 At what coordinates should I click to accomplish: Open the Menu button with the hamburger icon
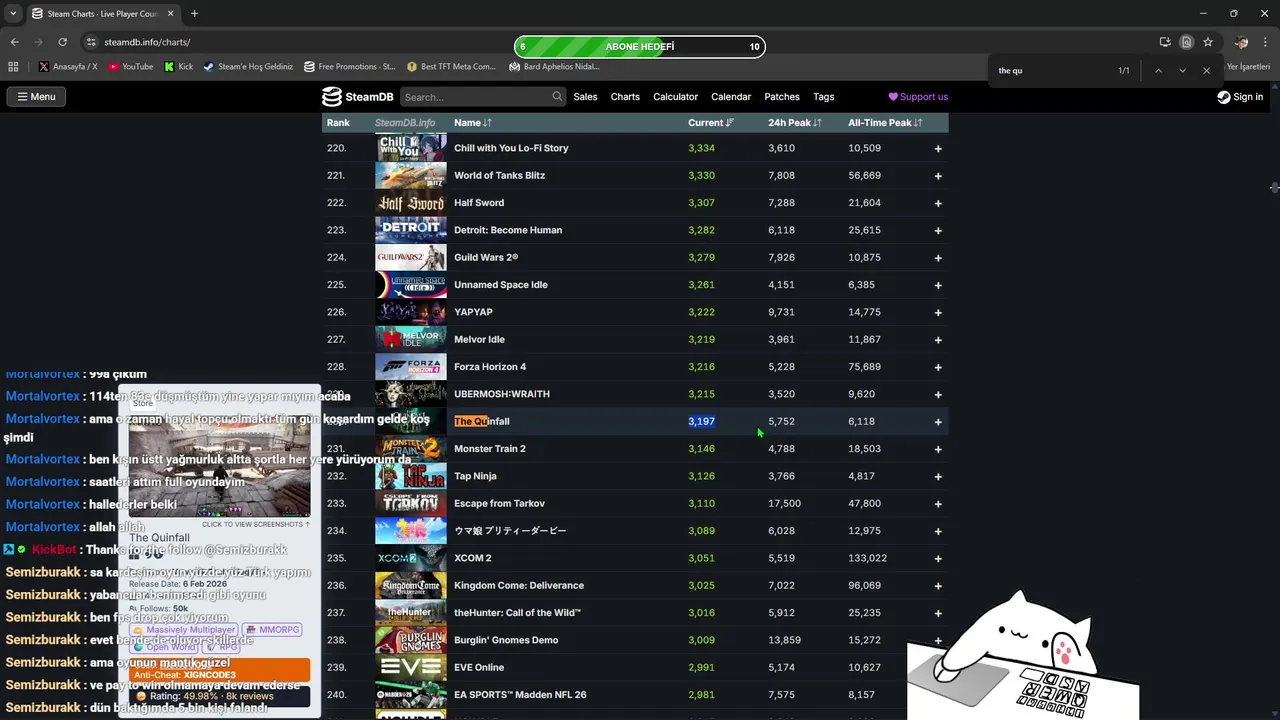coord(36,97)
